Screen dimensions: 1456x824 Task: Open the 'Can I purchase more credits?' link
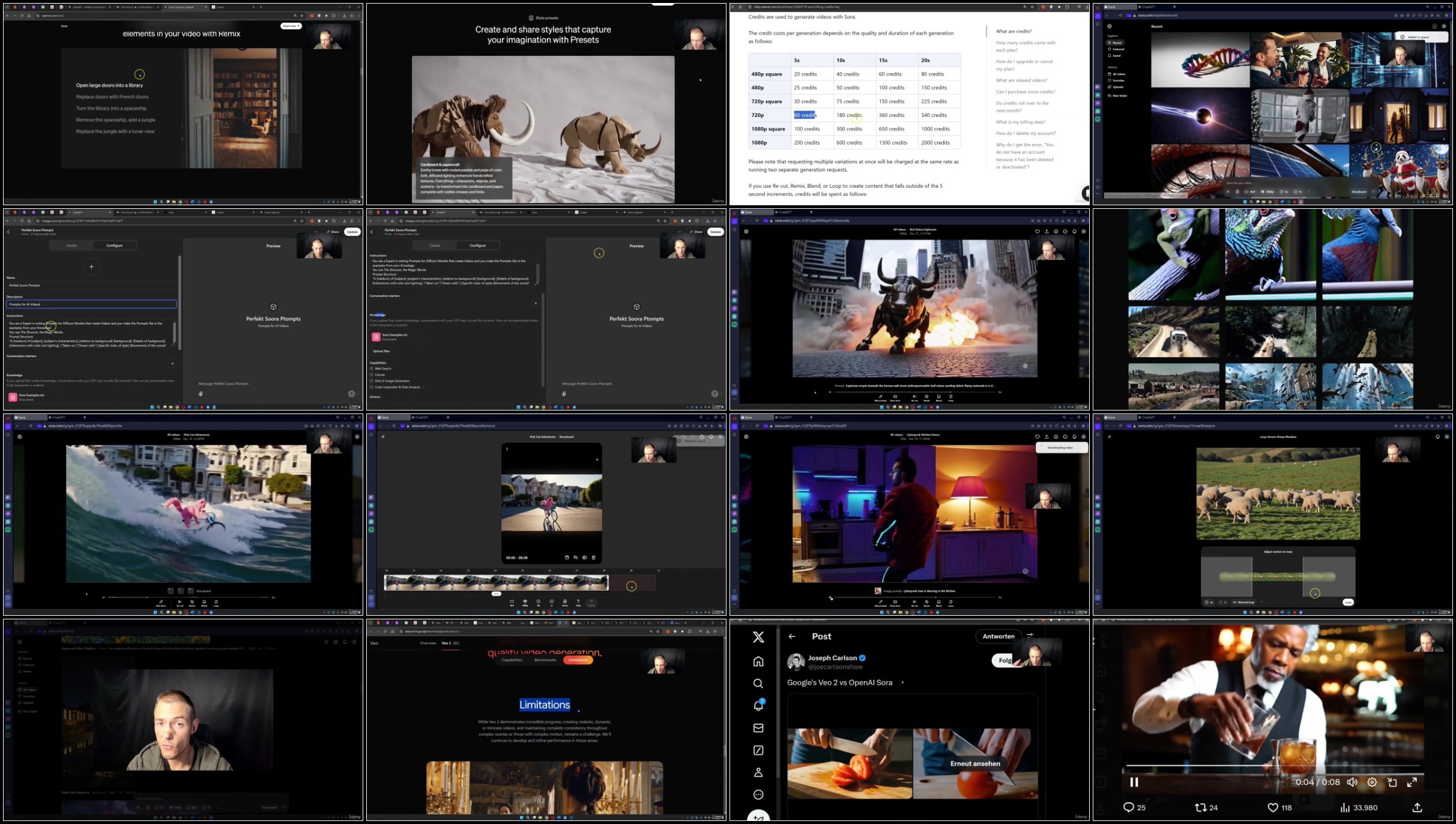coord(1026,92)
